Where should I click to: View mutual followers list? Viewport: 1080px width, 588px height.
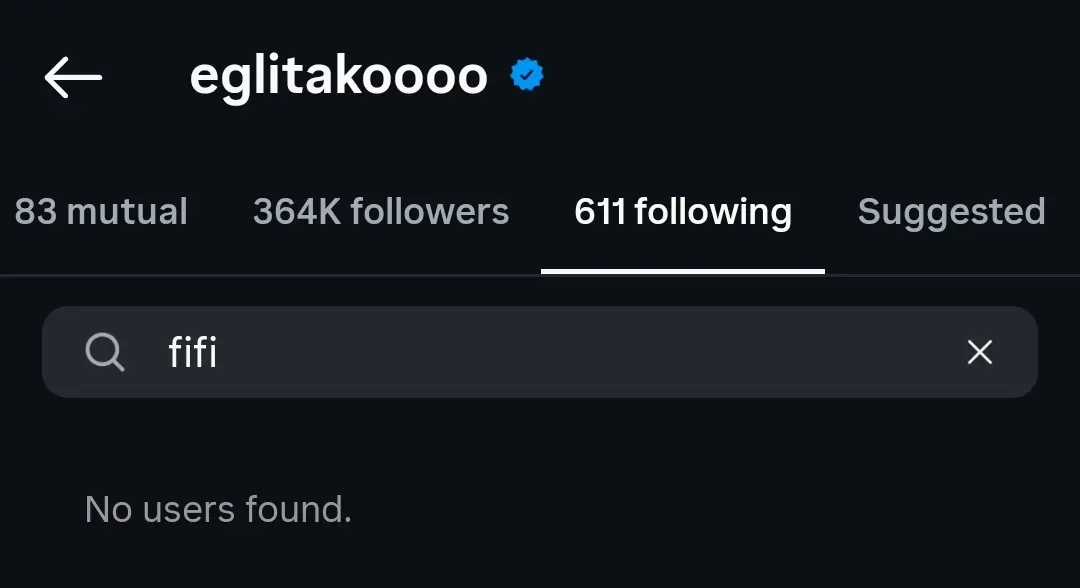pos(101,211)
